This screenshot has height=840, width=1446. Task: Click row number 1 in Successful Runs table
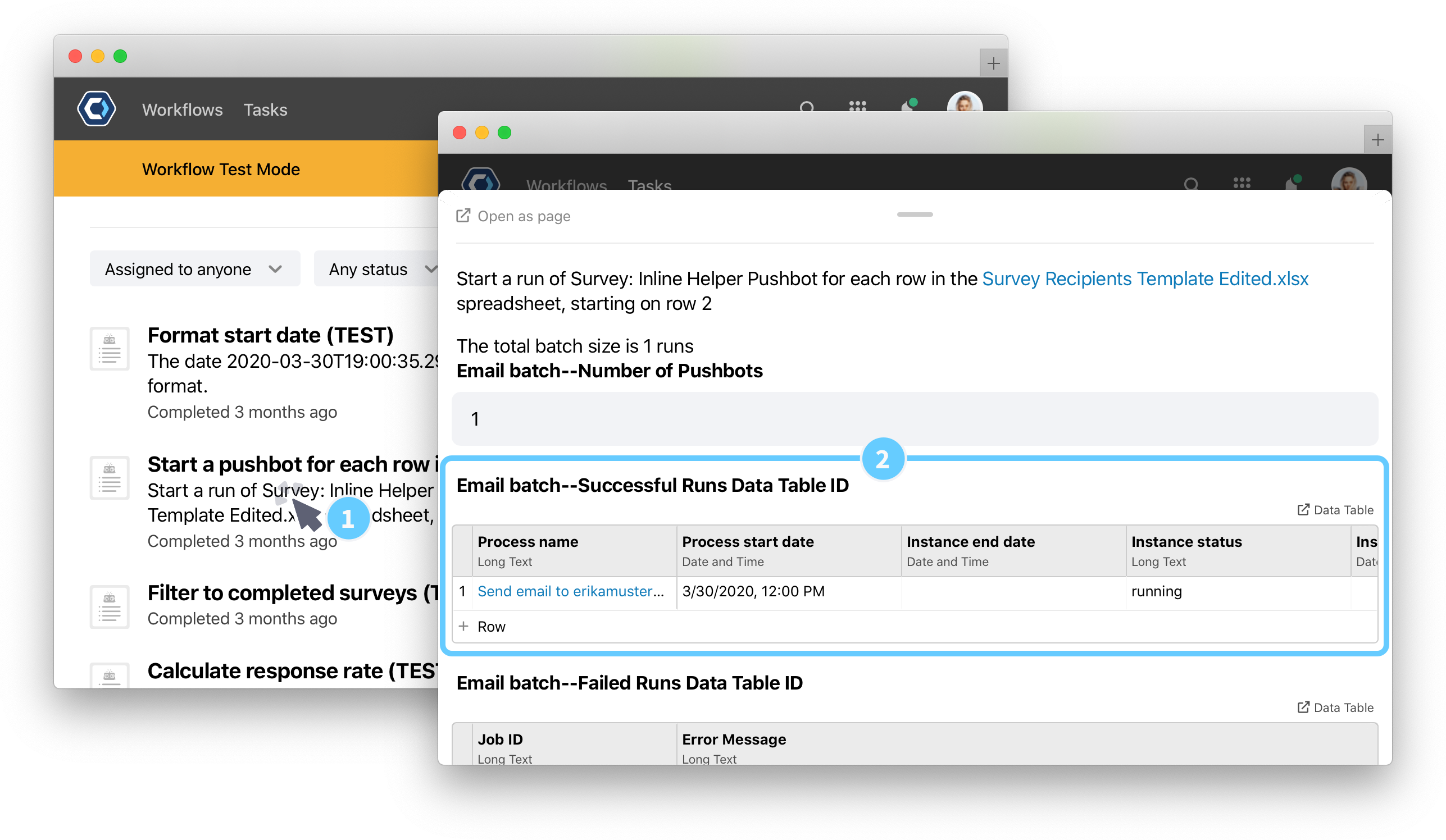[x=462, y=591]
